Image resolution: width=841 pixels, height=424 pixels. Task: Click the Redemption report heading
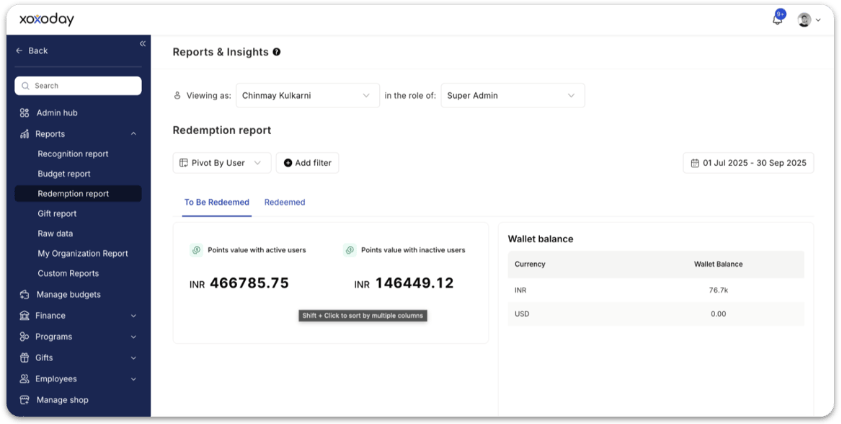pos(222,130)
